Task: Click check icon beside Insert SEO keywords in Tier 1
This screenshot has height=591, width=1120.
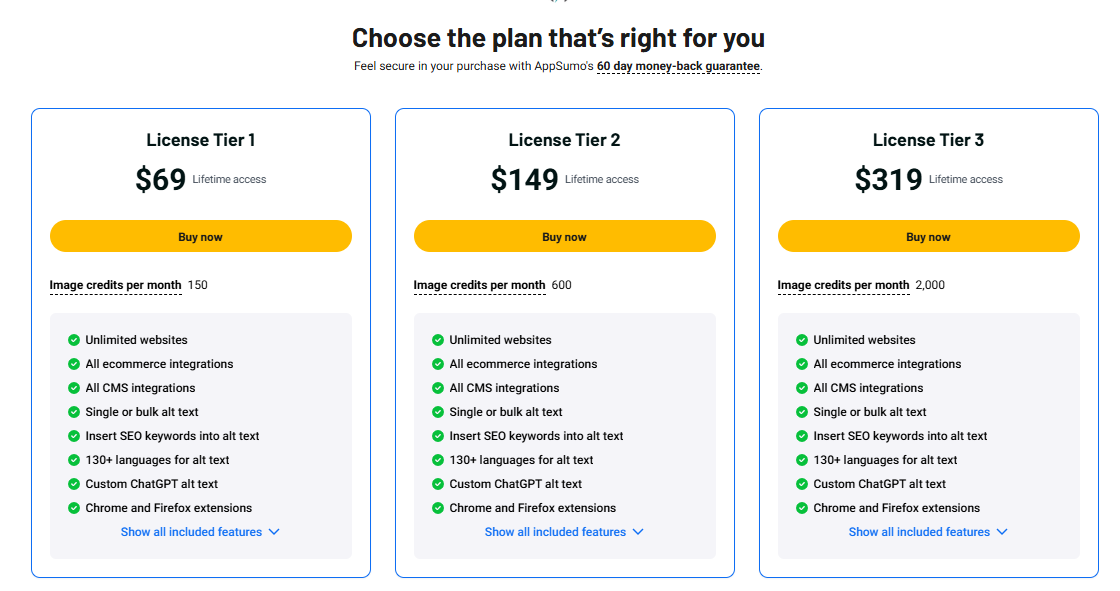Action: [x=74, y=436]
